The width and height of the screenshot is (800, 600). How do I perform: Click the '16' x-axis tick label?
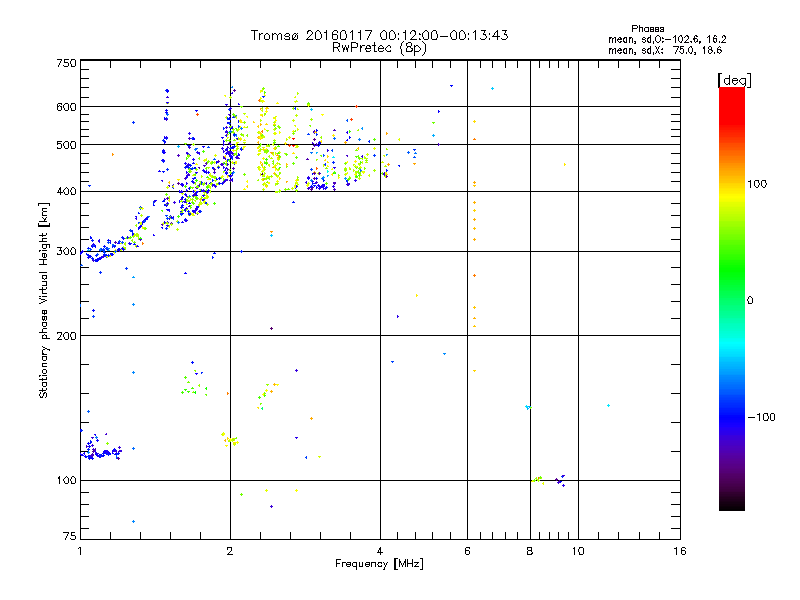coord(680,551)
